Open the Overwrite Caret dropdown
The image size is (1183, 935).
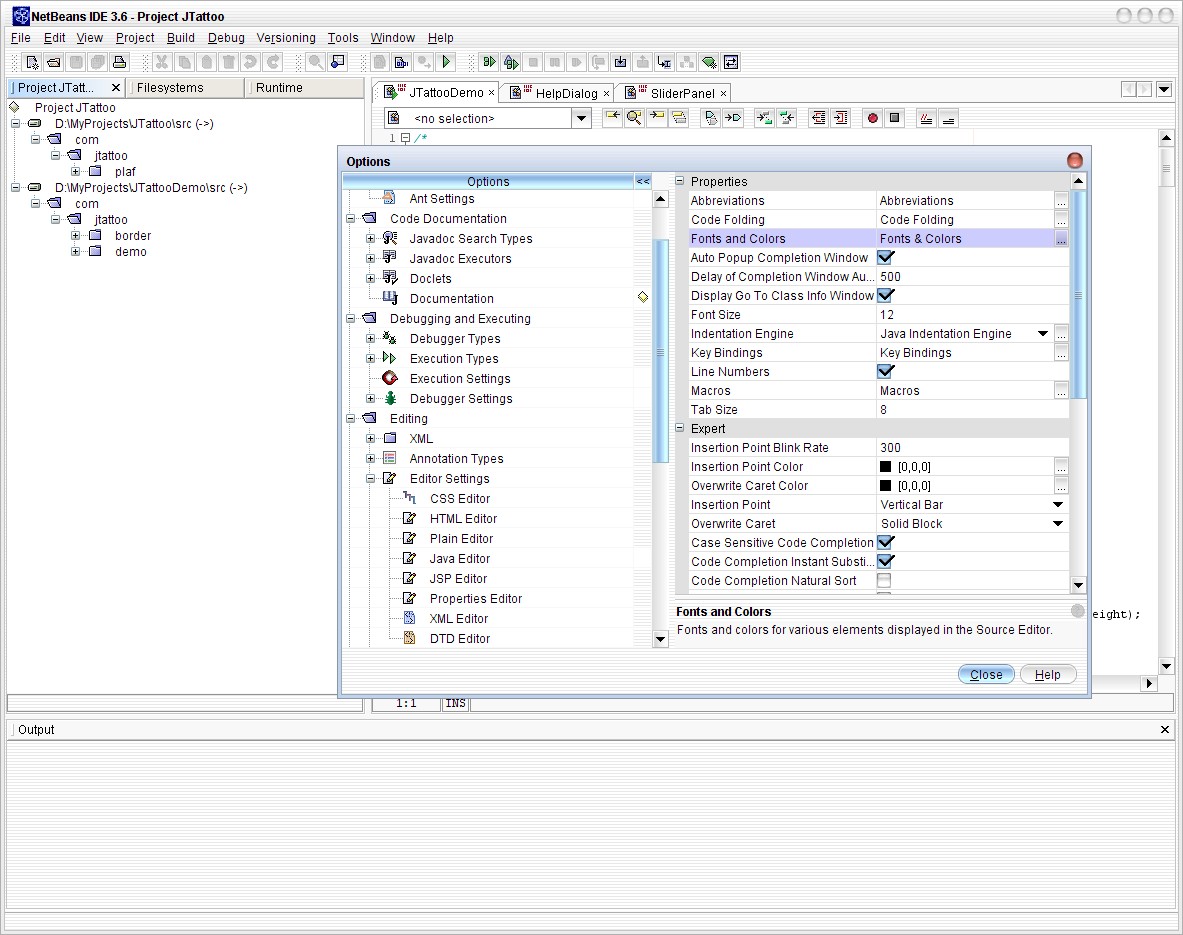click(x=1058, y=524)
